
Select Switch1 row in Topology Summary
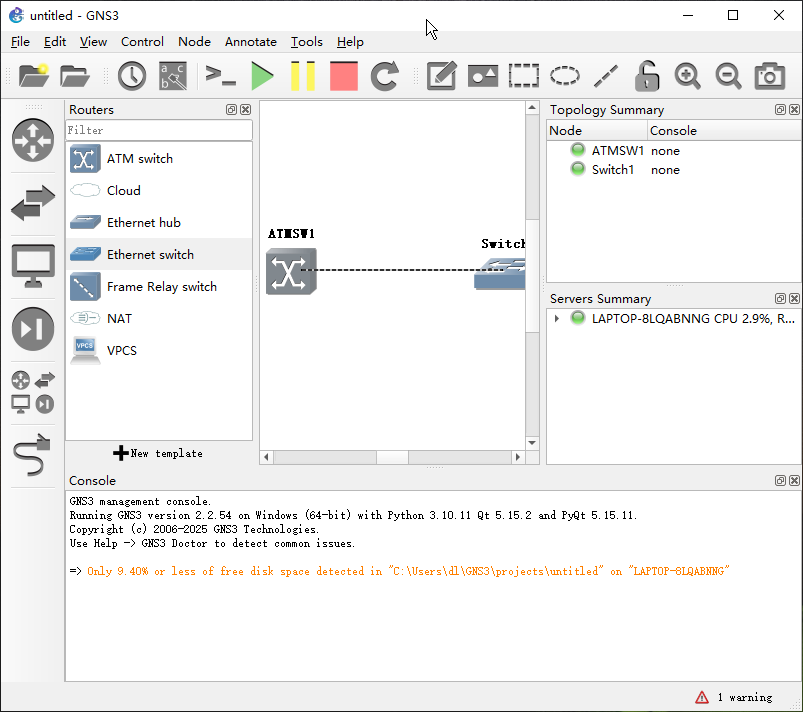674,170
